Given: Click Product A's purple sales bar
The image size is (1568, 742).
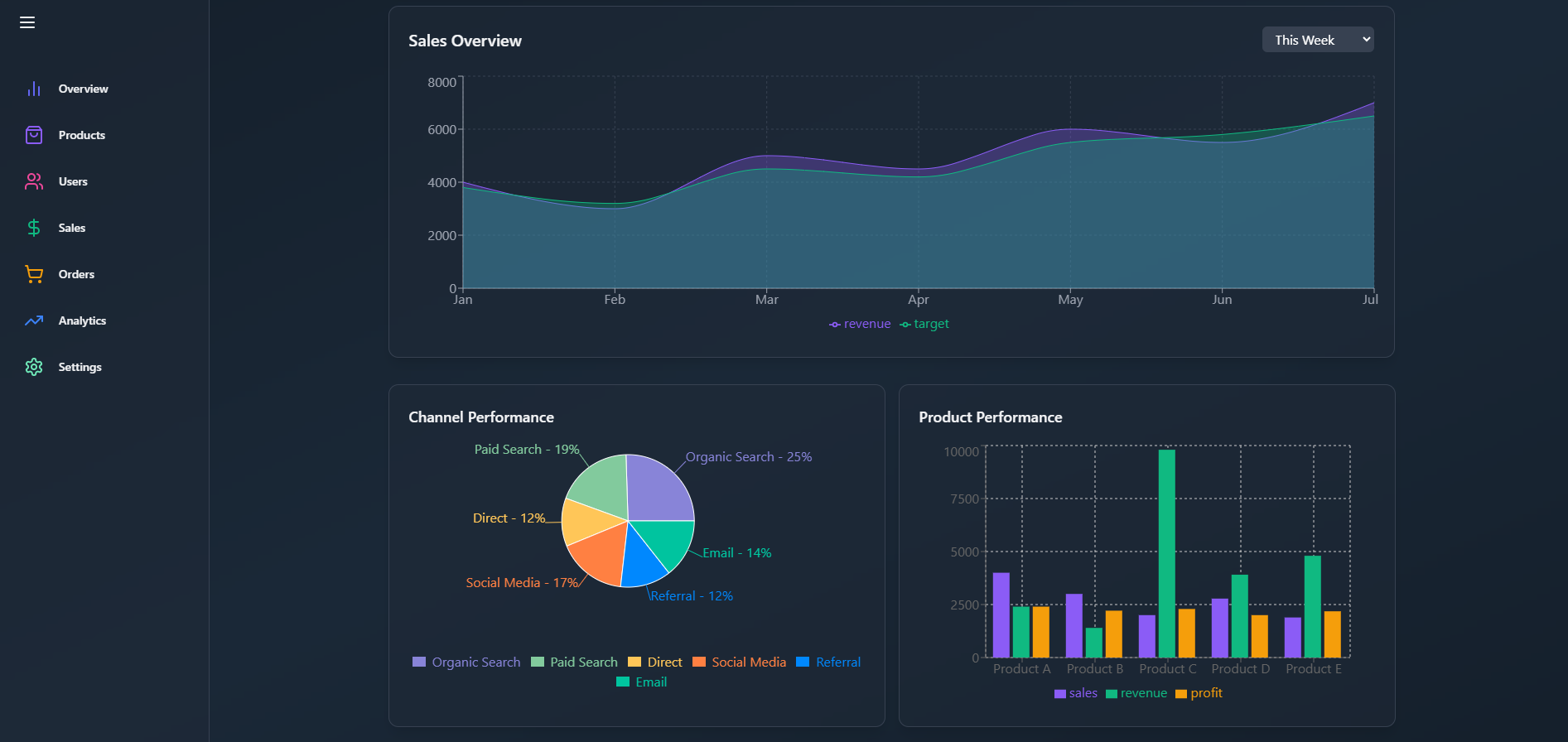Looking at the screenshot, I should [1001, 615].
